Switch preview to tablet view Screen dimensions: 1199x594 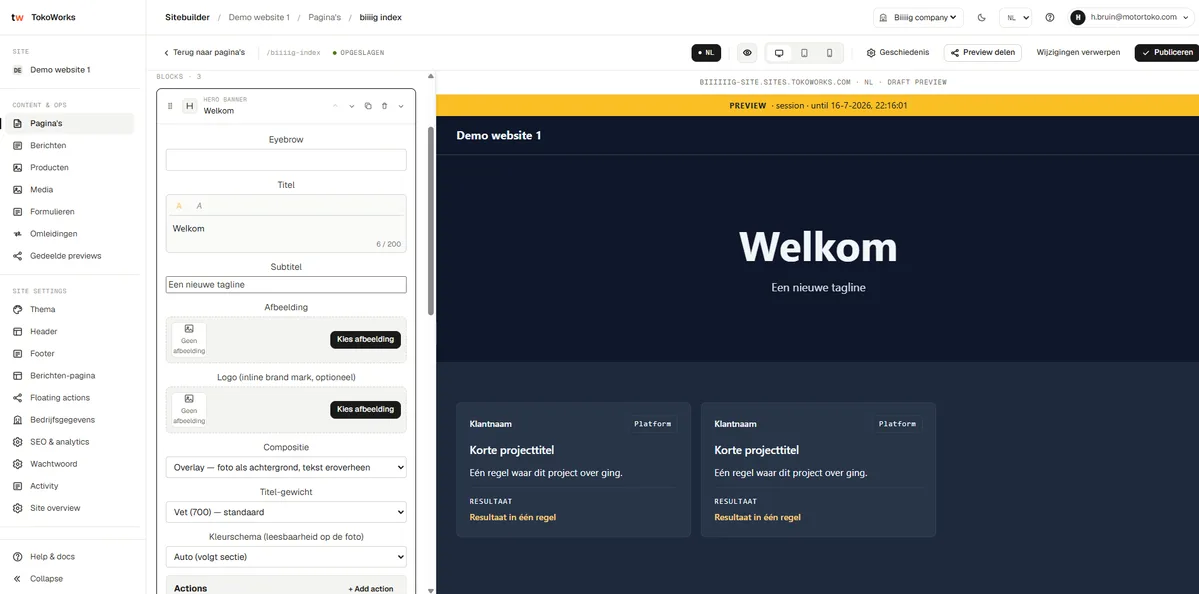[x=804, y=53]
